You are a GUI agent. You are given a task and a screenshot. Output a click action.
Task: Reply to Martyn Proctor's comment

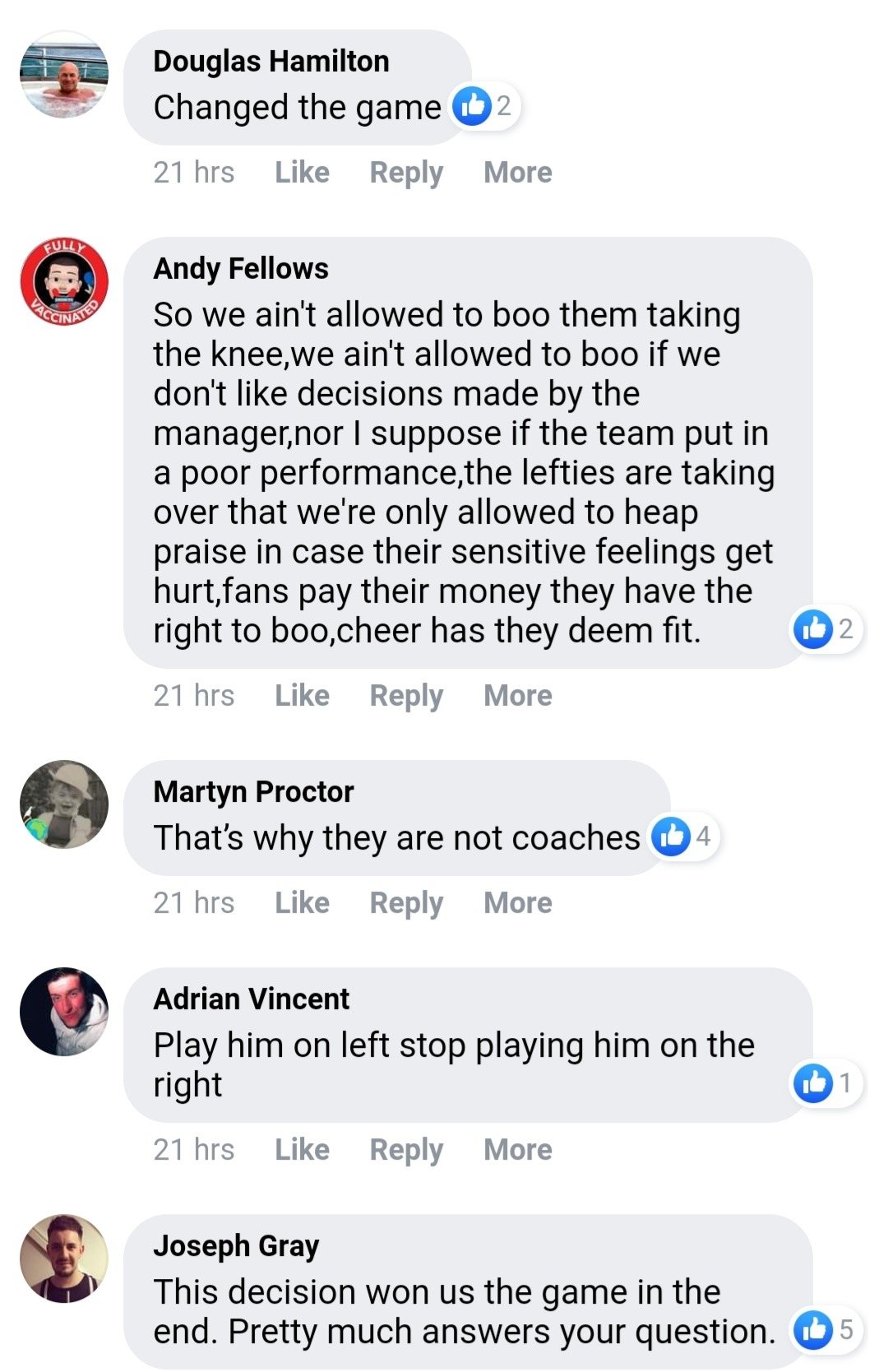pos(406,903)
